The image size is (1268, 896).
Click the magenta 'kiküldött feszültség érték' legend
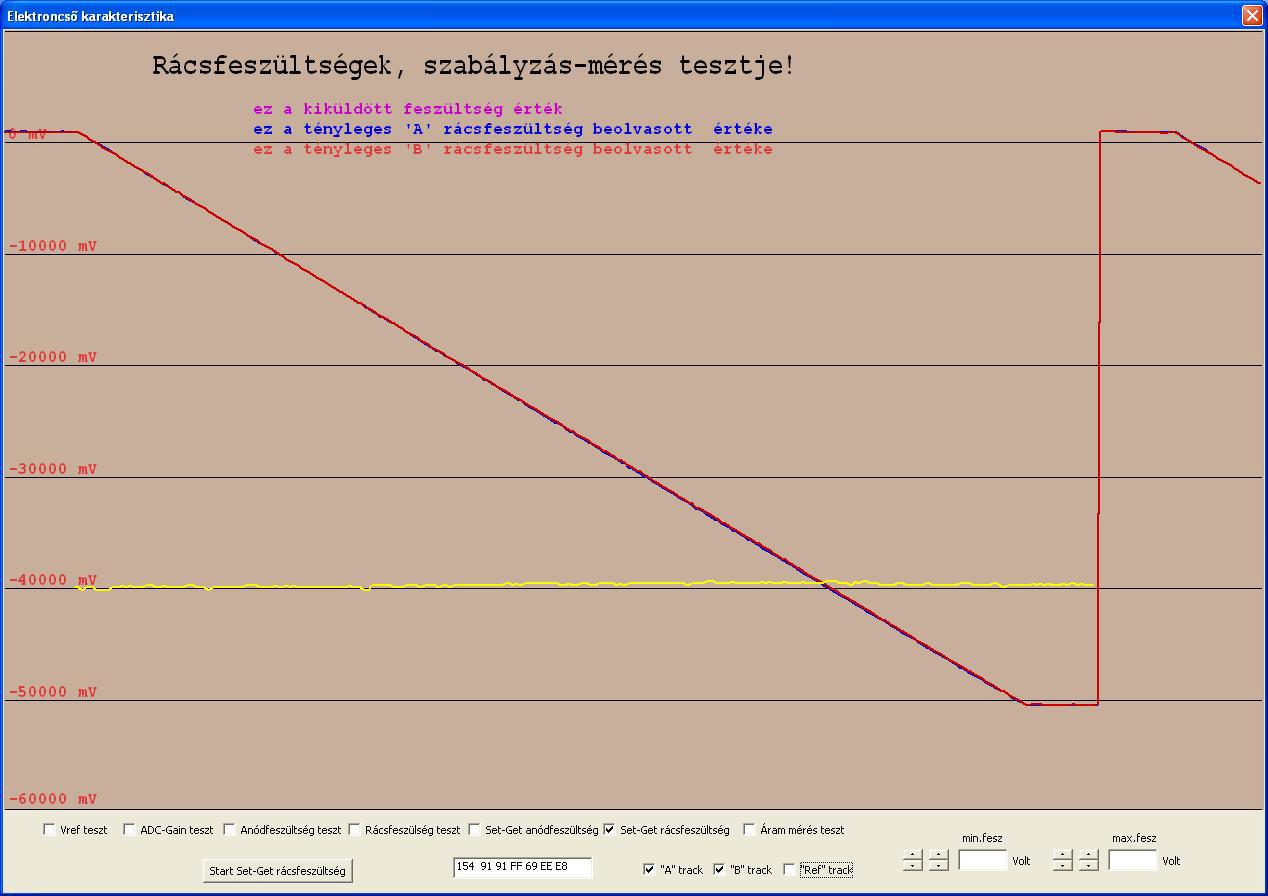tap(408, 109)
